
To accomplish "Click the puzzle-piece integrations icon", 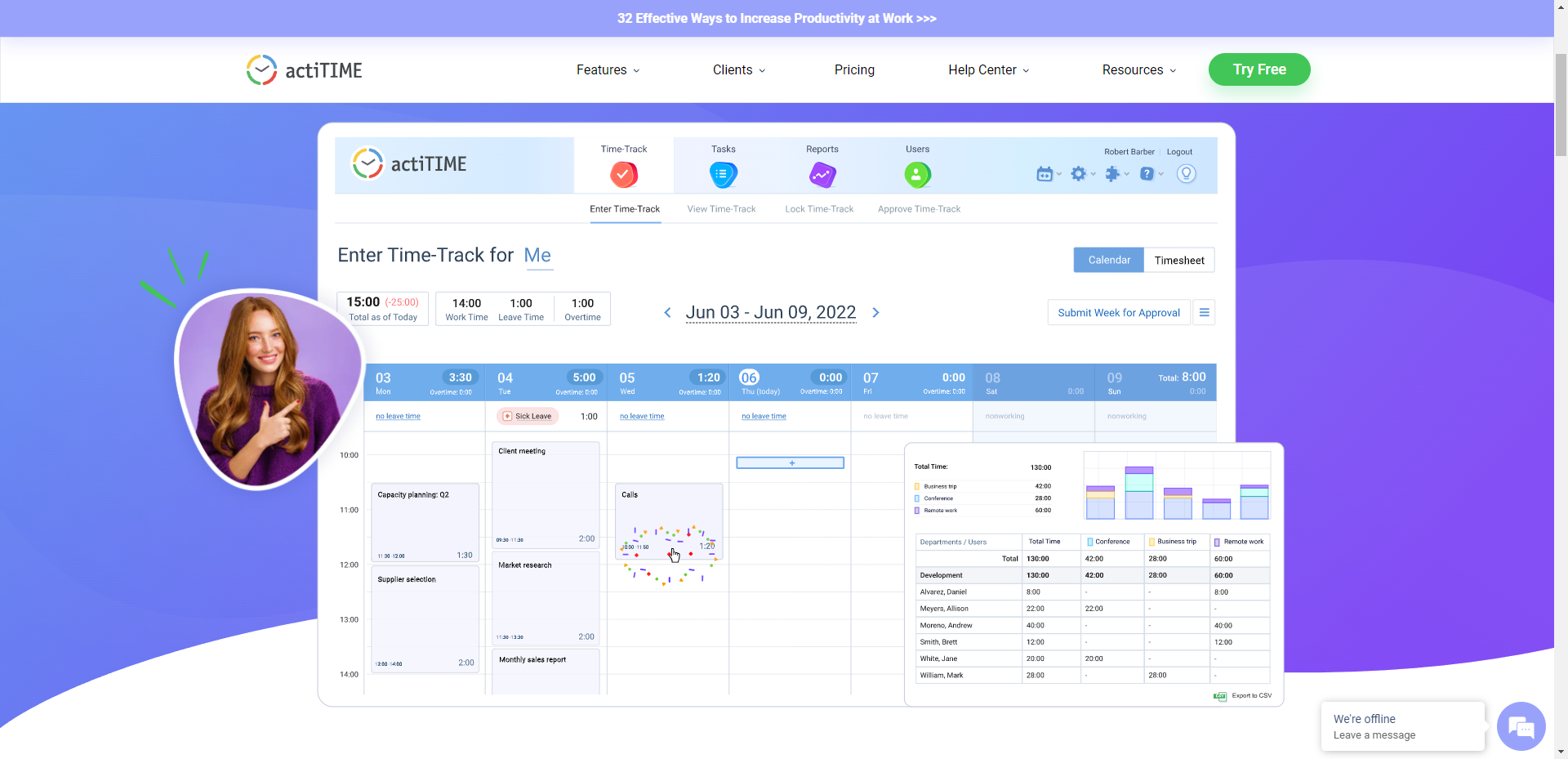I will pos(1114,173).
